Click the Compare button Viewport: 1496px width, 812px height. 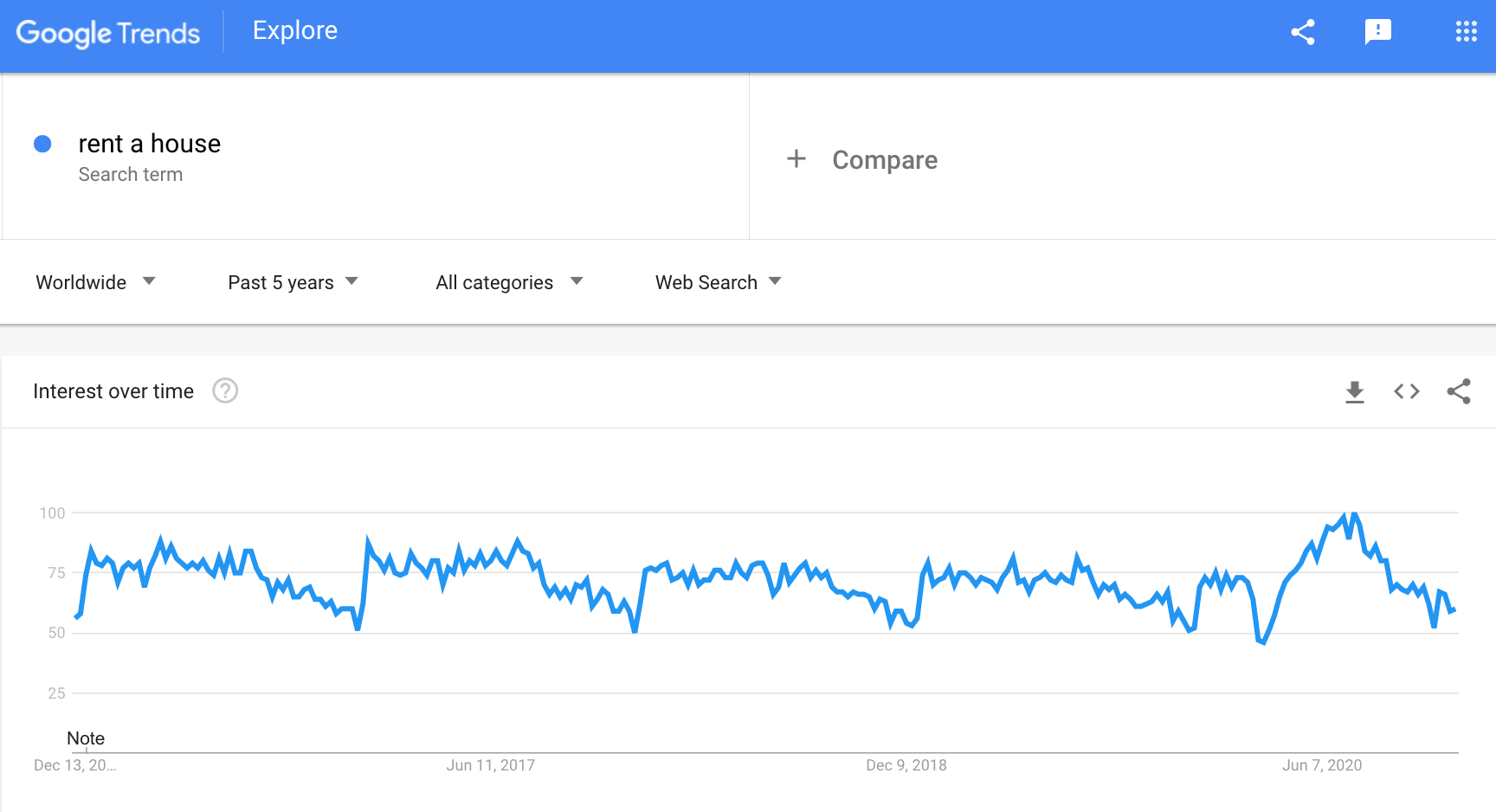(x=884, y=160)
